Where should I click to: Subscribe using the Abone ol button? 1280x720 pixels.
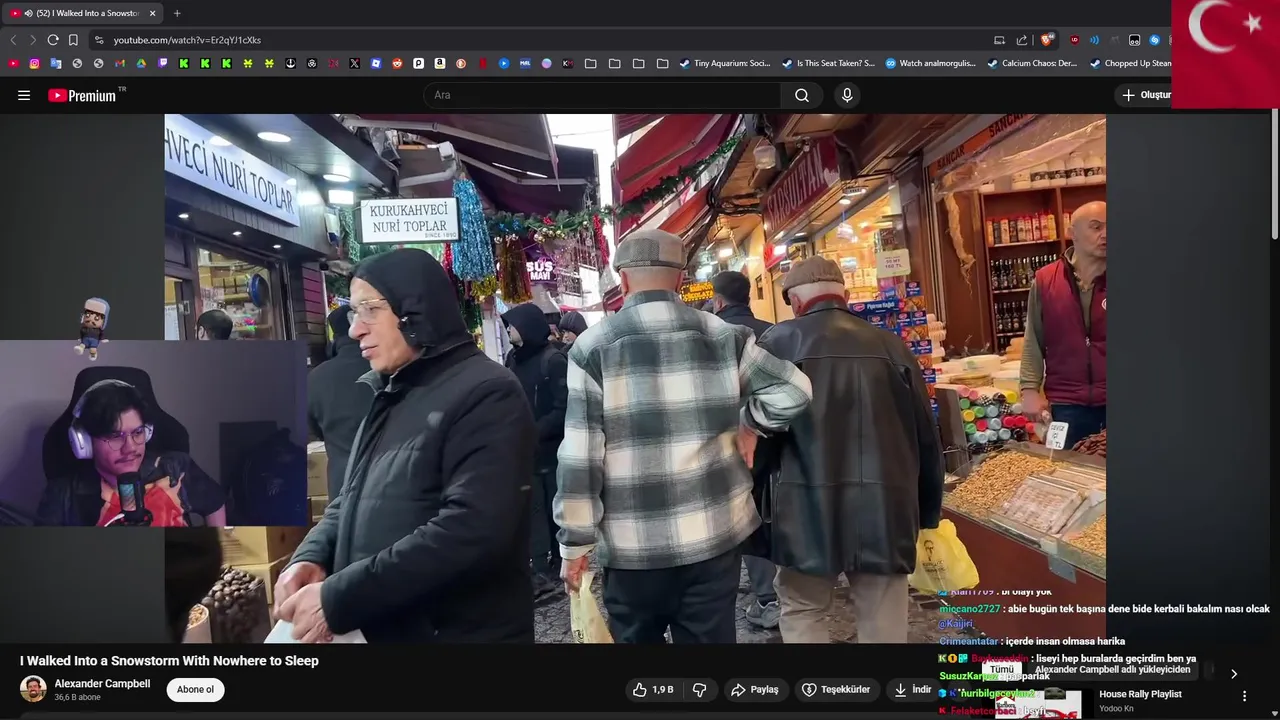tap(195, 690)
